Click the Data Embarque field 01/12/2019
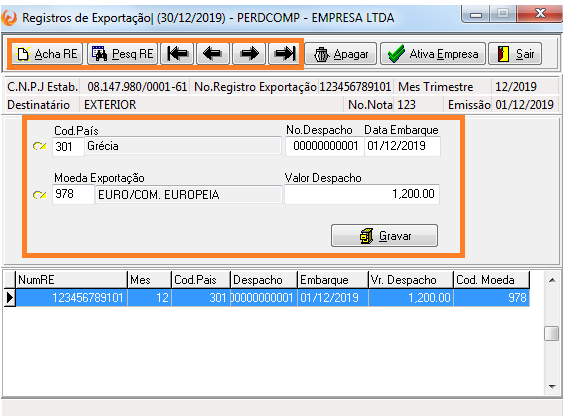The width and height of the screenshot is (563, 416). [402, 146]
